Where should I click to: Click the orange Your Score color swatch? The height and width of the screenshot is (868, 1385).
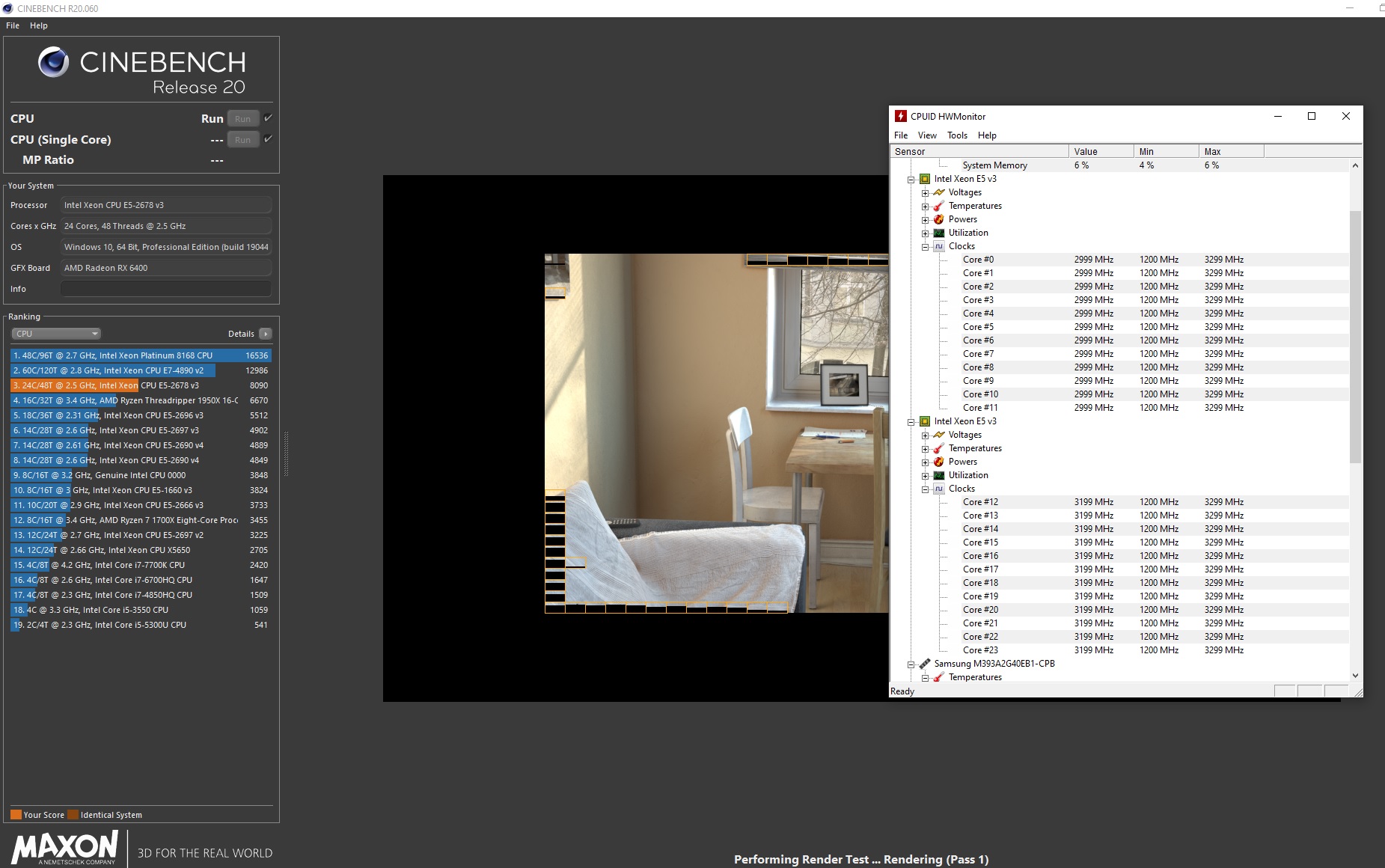click(x=16, y=815)
